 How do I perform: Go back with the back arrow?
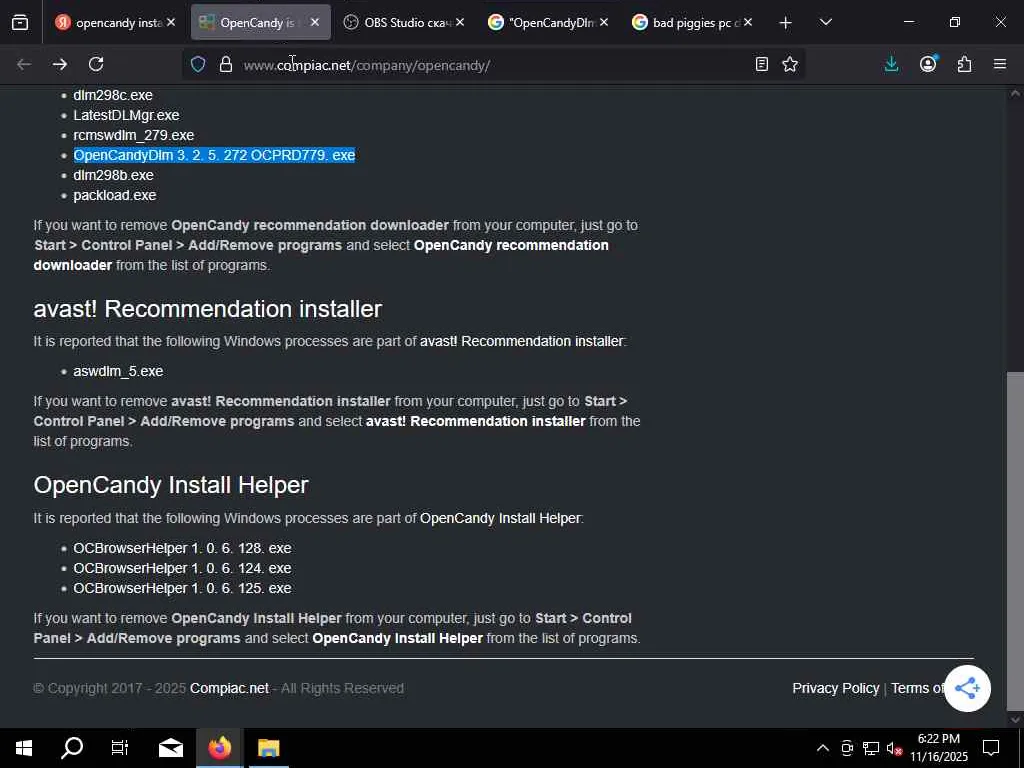(24, 64)
